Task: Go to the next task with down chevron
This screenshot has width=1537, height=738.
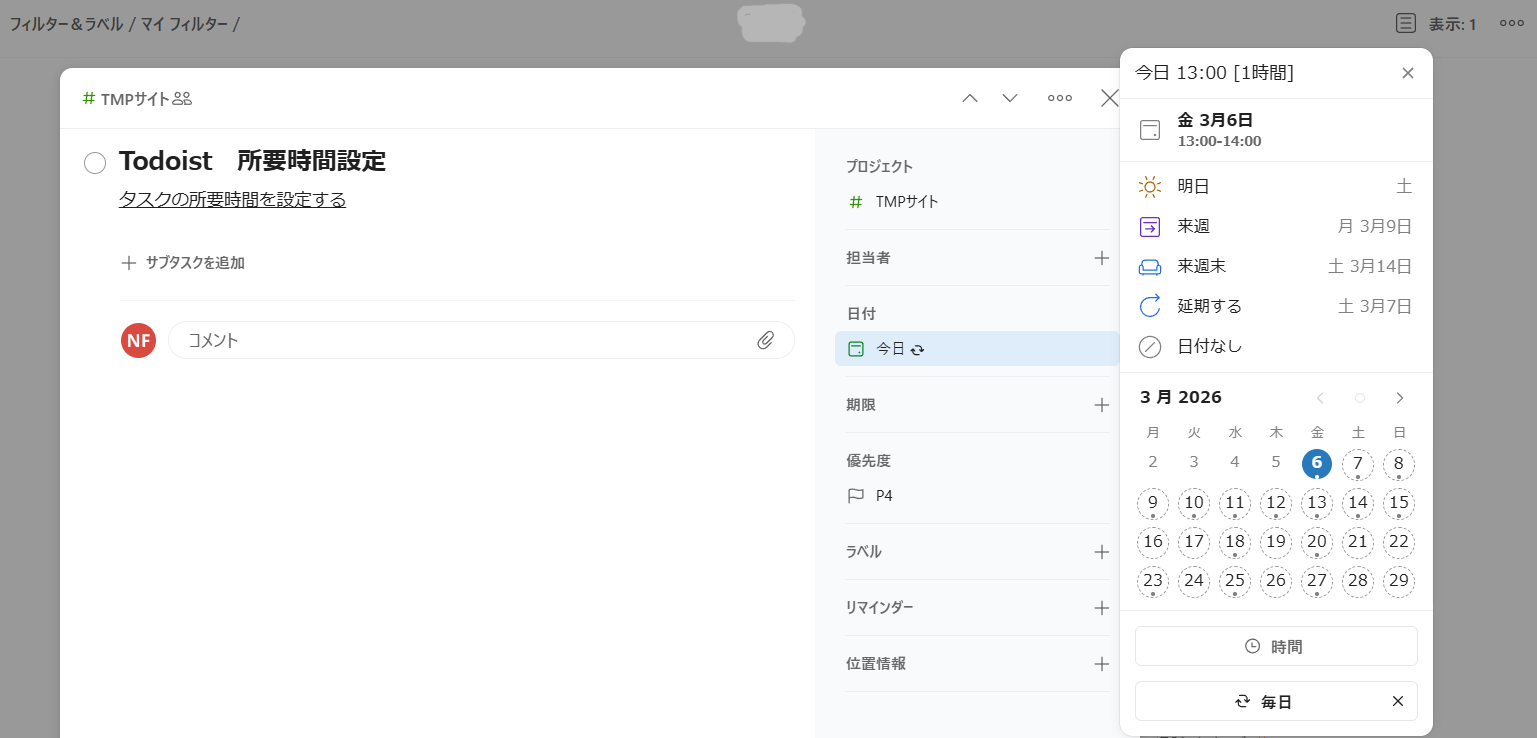Action: point(1010,98)
